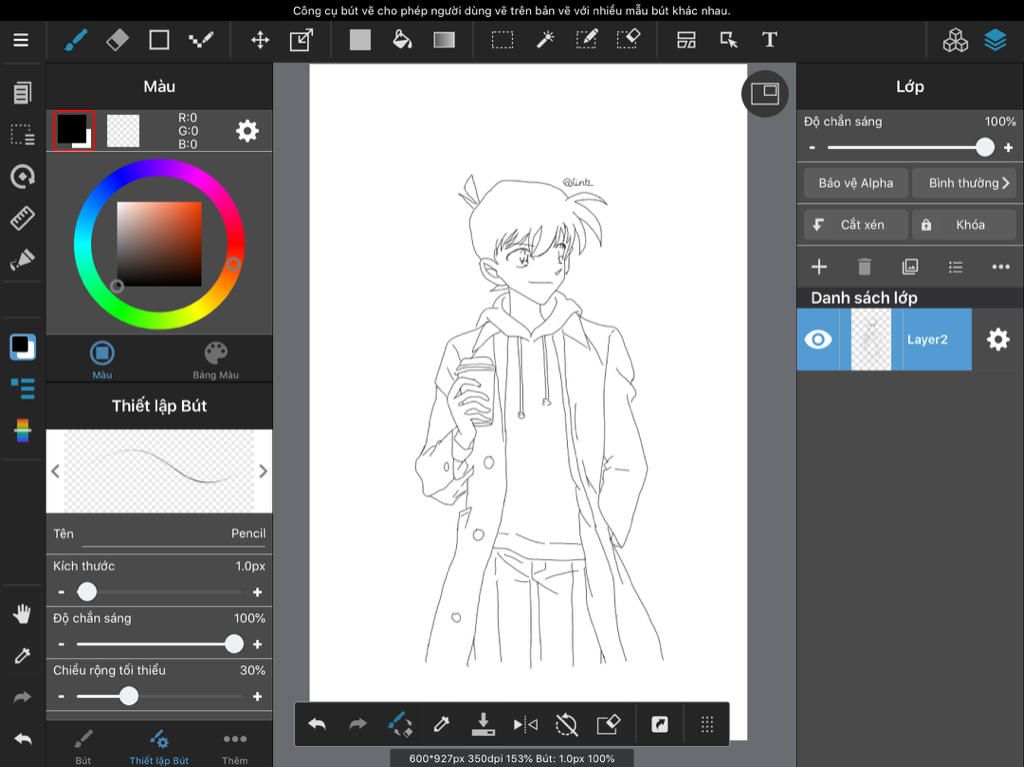Select the Text tool

tap(769, 40)
